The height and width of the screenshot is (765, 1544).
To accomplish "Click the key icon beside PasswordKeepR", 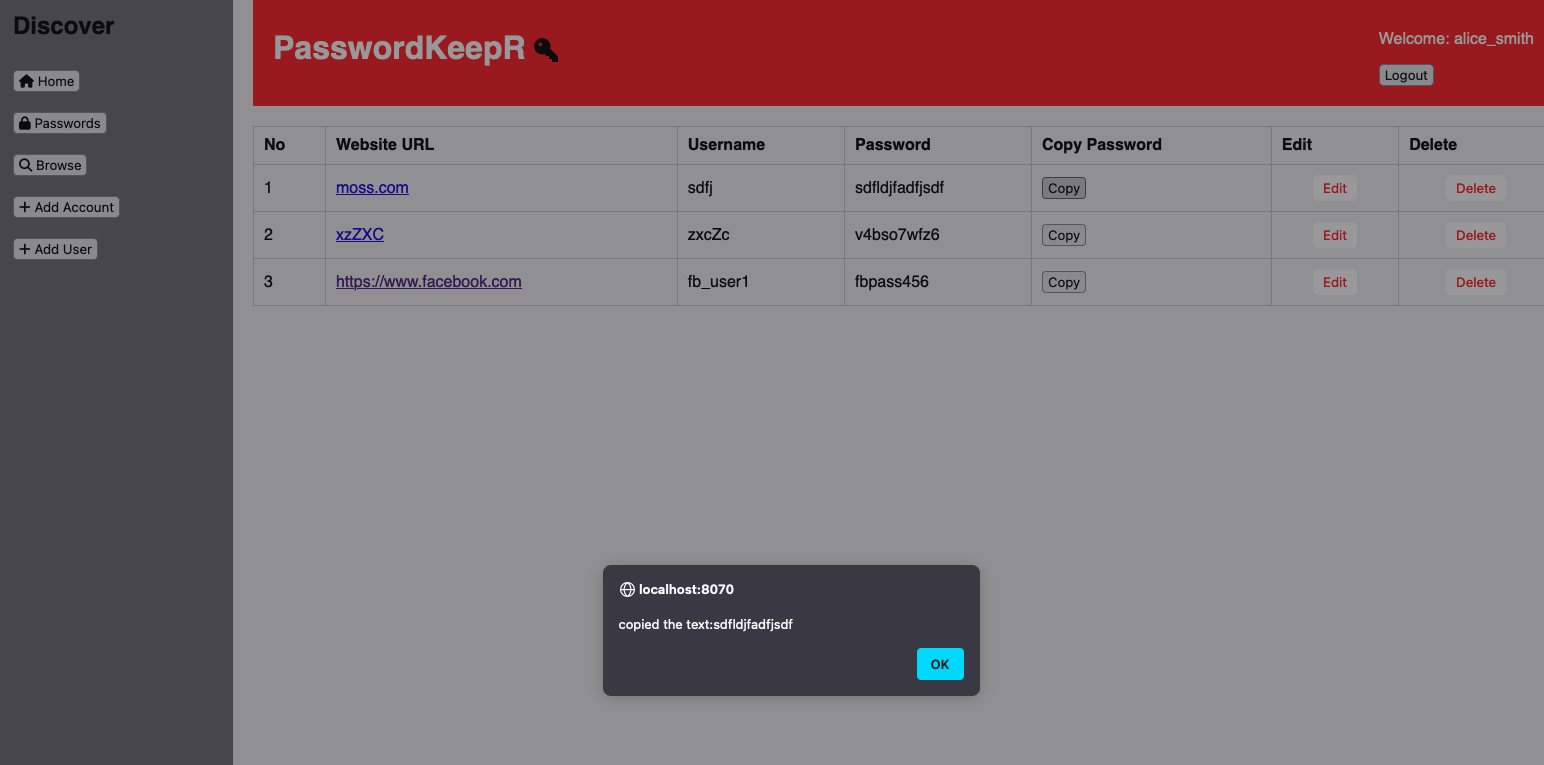I will tap(546, 49).
